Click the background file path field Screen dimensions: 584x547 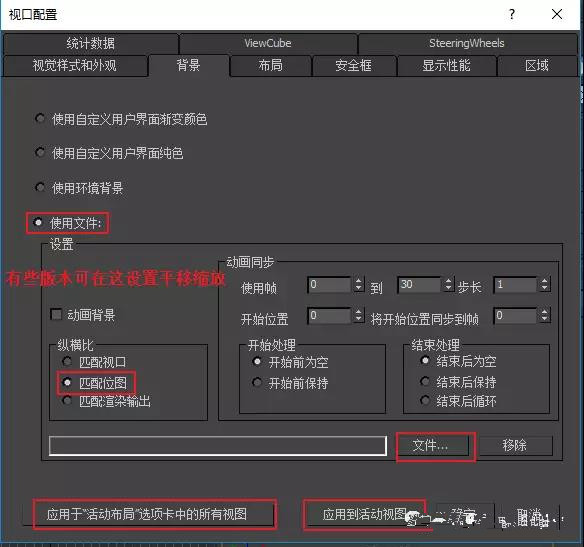[218, 446]
